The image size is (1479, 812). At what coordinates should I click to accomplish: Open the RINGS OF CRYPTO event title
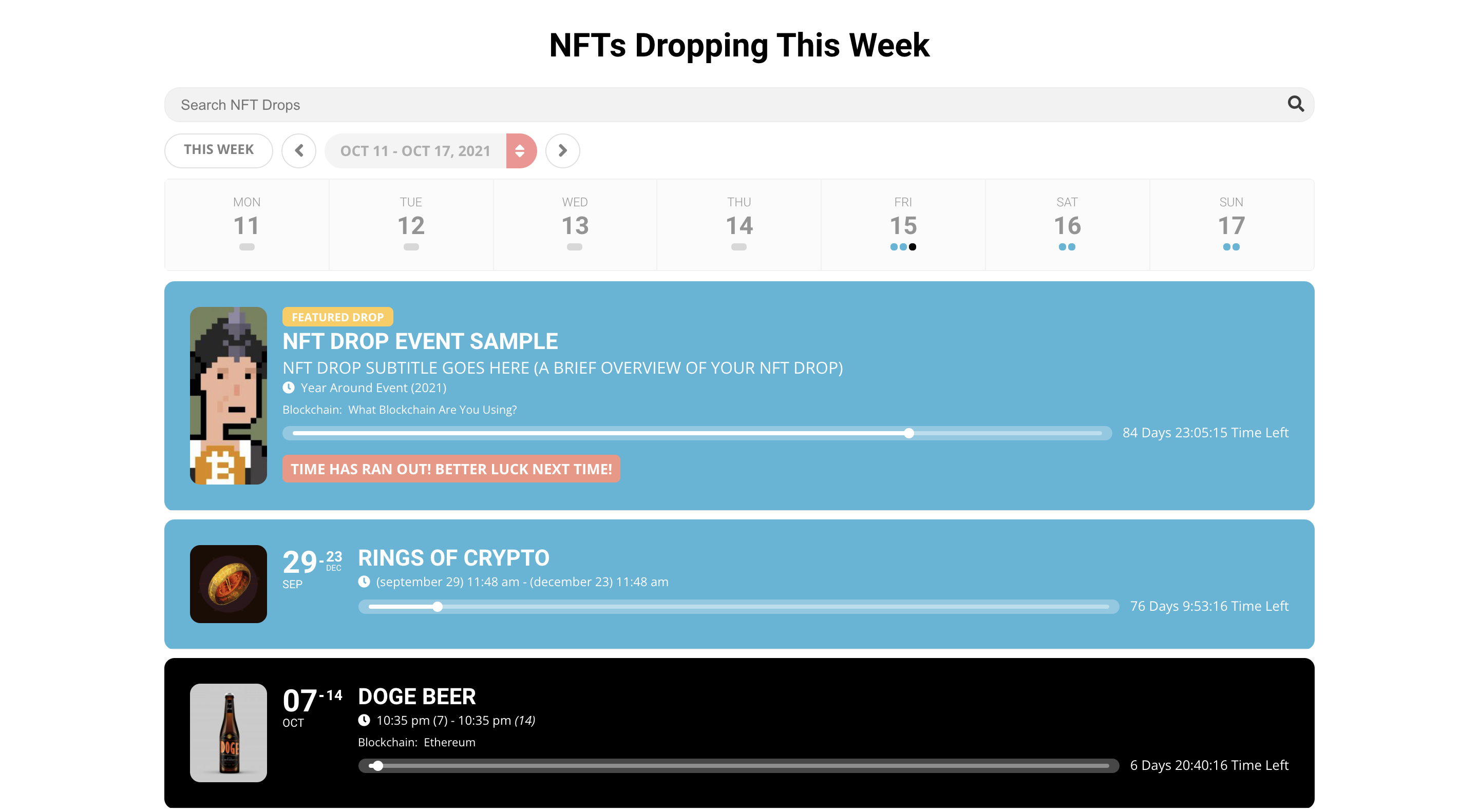(x=453, y=557)
